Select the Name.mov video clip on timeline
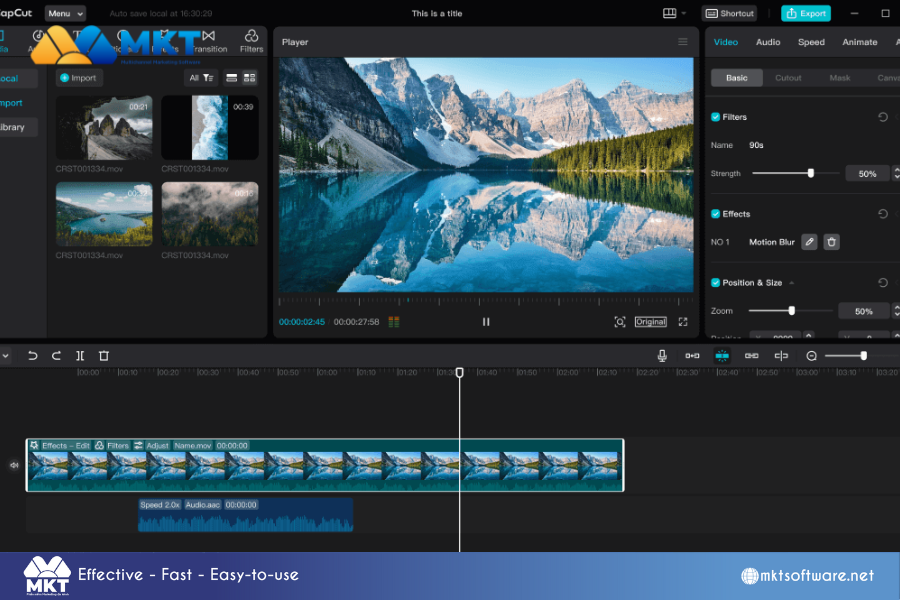 click(325, 465)
